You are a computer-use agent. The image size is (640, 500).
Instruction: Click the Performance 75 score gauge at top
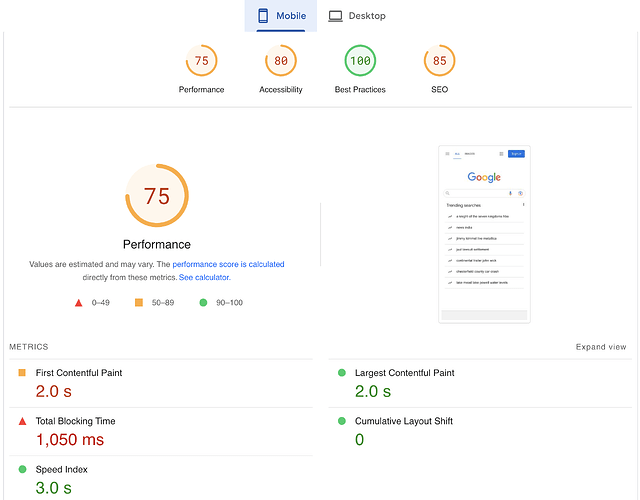tap(201, 61)
